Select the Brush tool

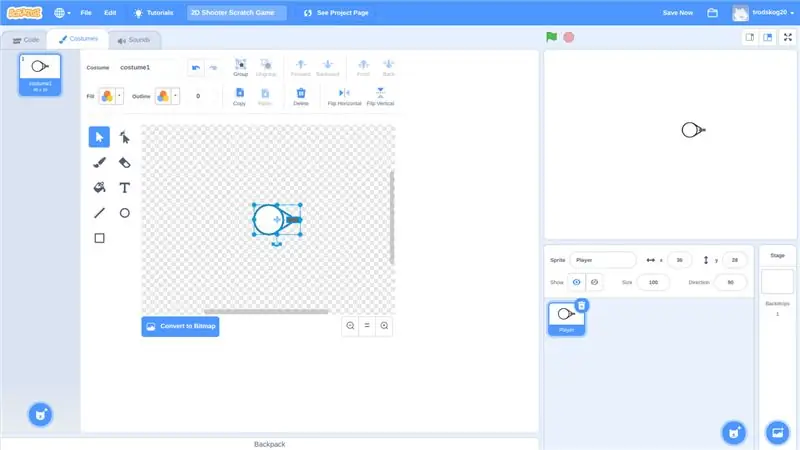[x=99, y=162]
